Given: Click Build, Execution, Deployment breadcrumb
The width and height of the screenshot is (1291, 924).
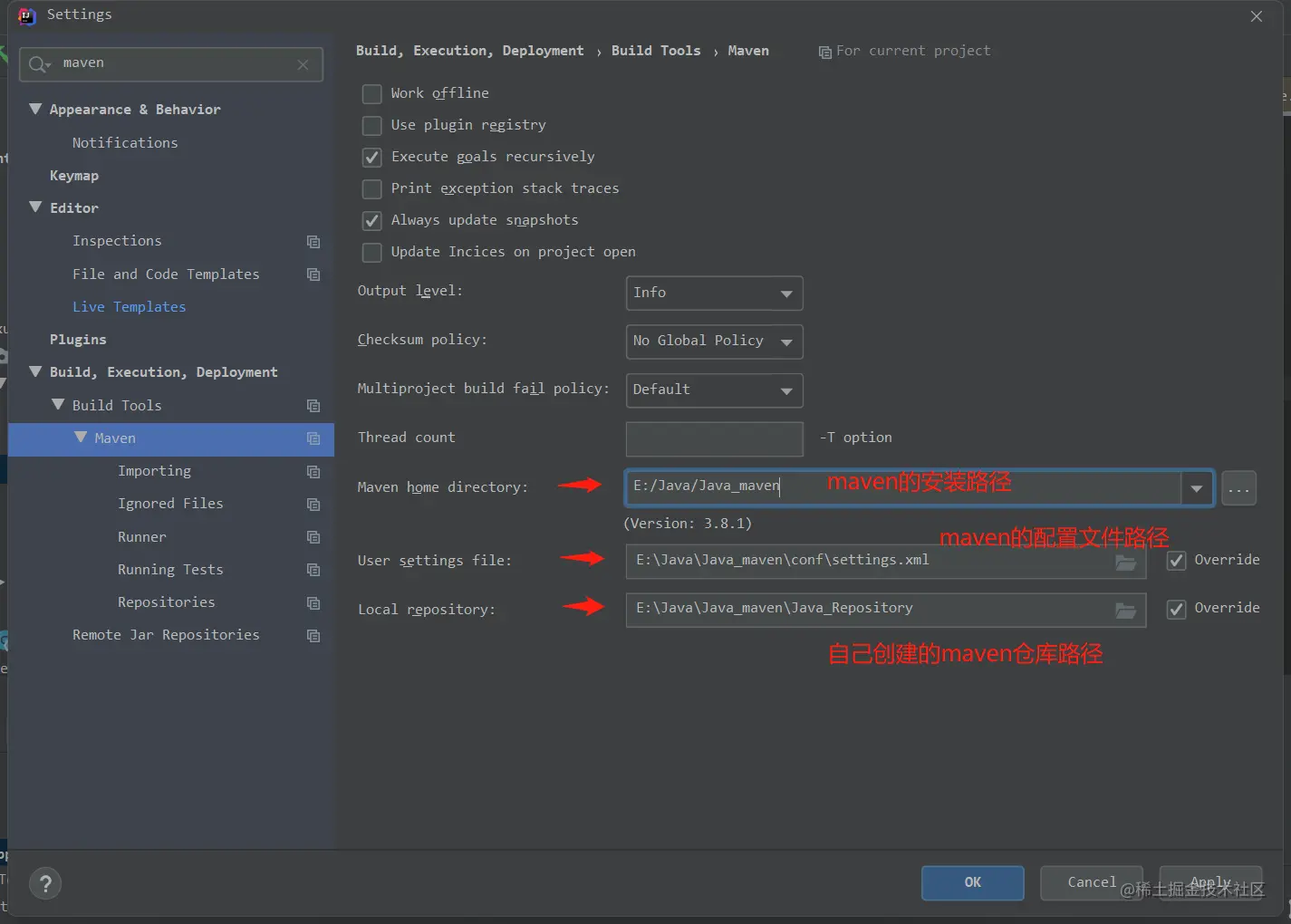Looking at the screenshot, I should point(469,52).
